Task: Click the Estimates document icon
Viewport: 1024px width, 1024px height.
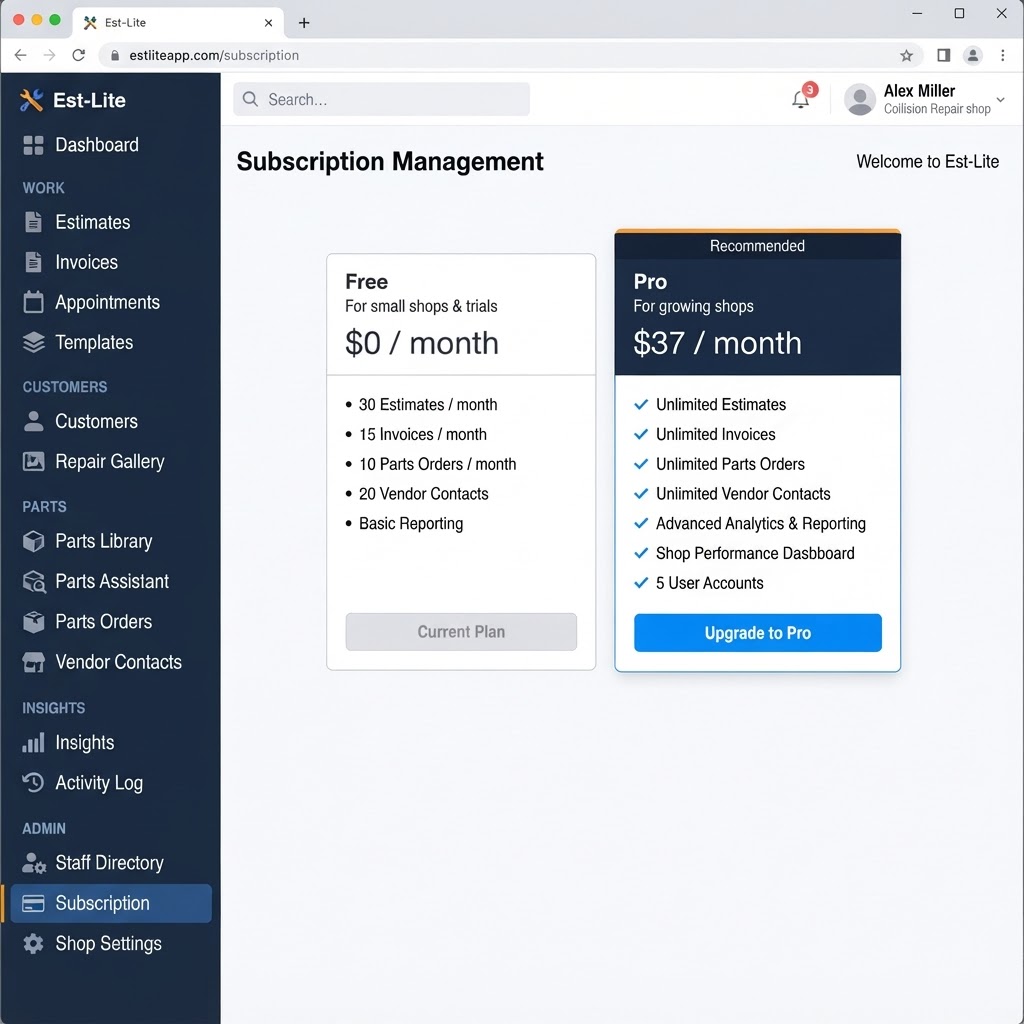Action: point(33,222)
